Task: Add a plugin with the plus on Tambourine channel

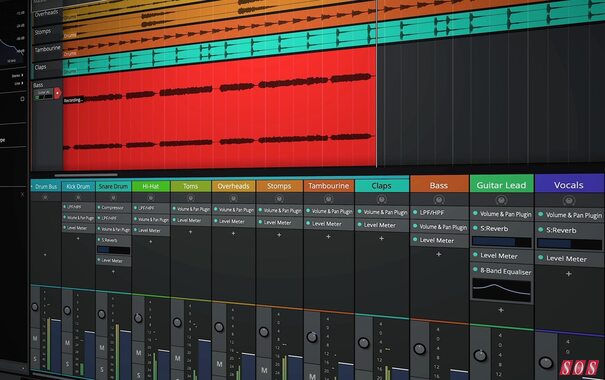Action: point(328,236)
